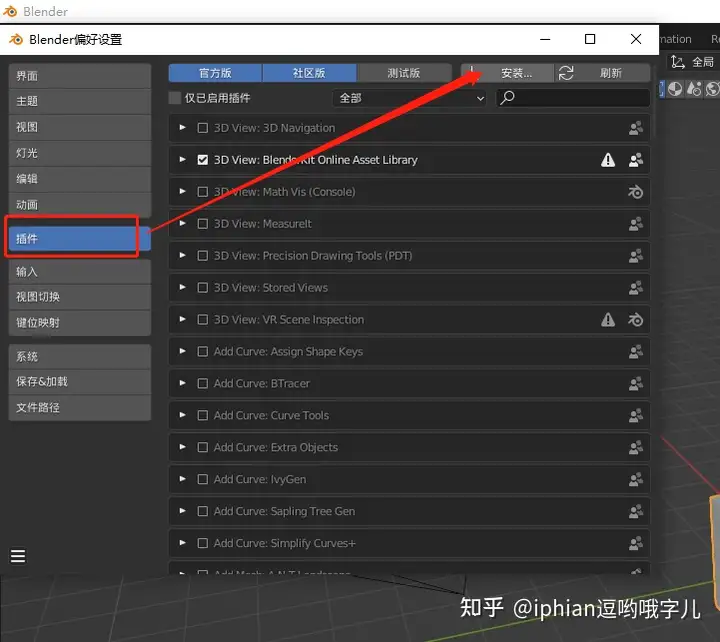Open the 界面 (Interface) preferences tab

point(80,76)
